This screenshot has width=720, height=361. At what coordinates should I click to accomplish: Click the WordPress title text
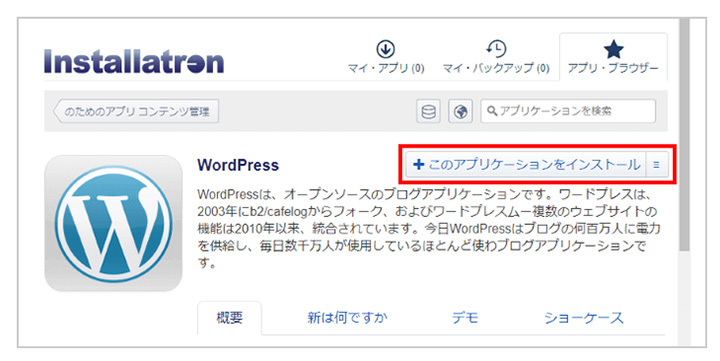(x=238, y=165)
